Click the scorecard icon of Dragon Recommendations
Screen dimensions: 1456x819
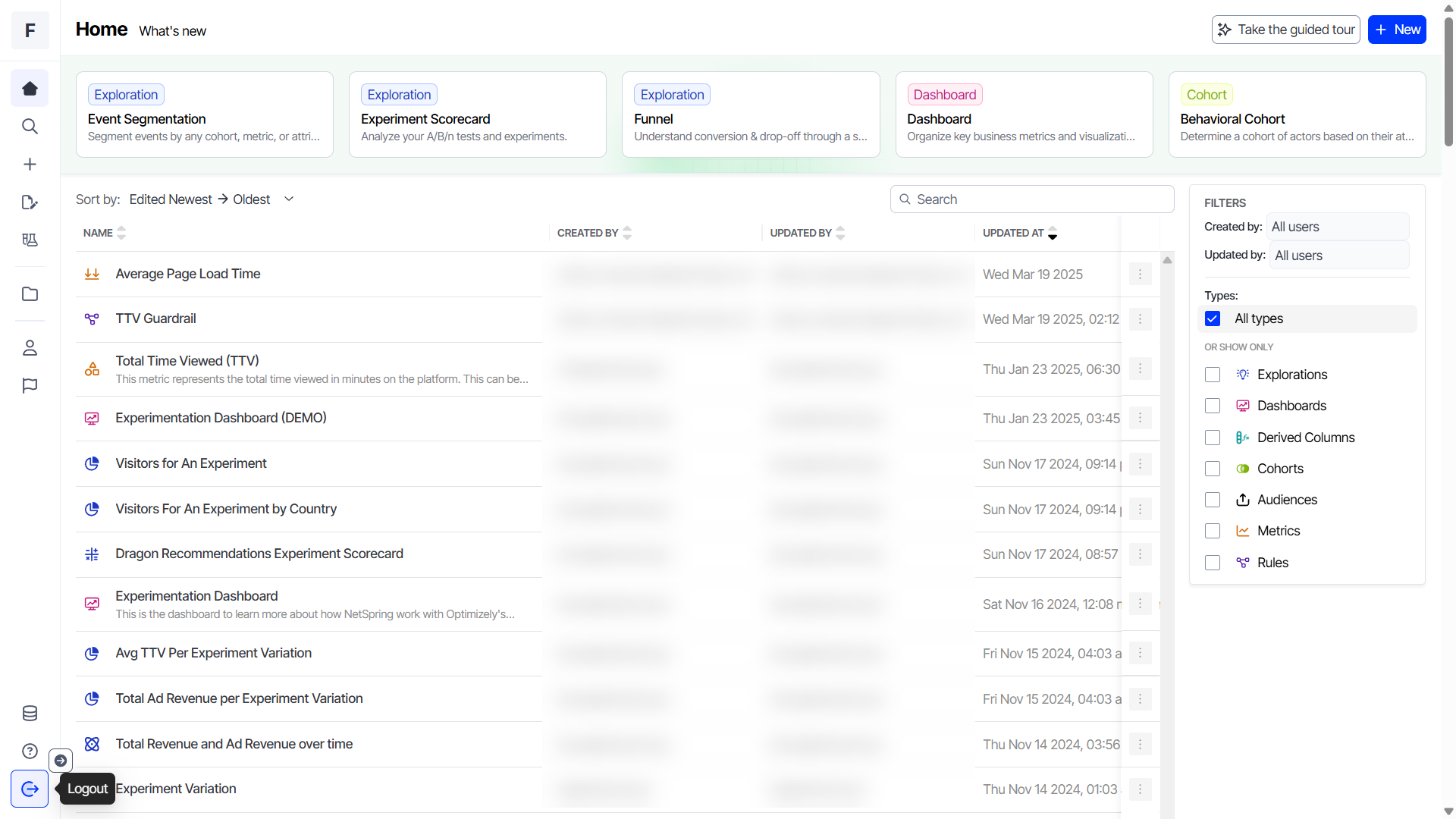click(92, 554)
